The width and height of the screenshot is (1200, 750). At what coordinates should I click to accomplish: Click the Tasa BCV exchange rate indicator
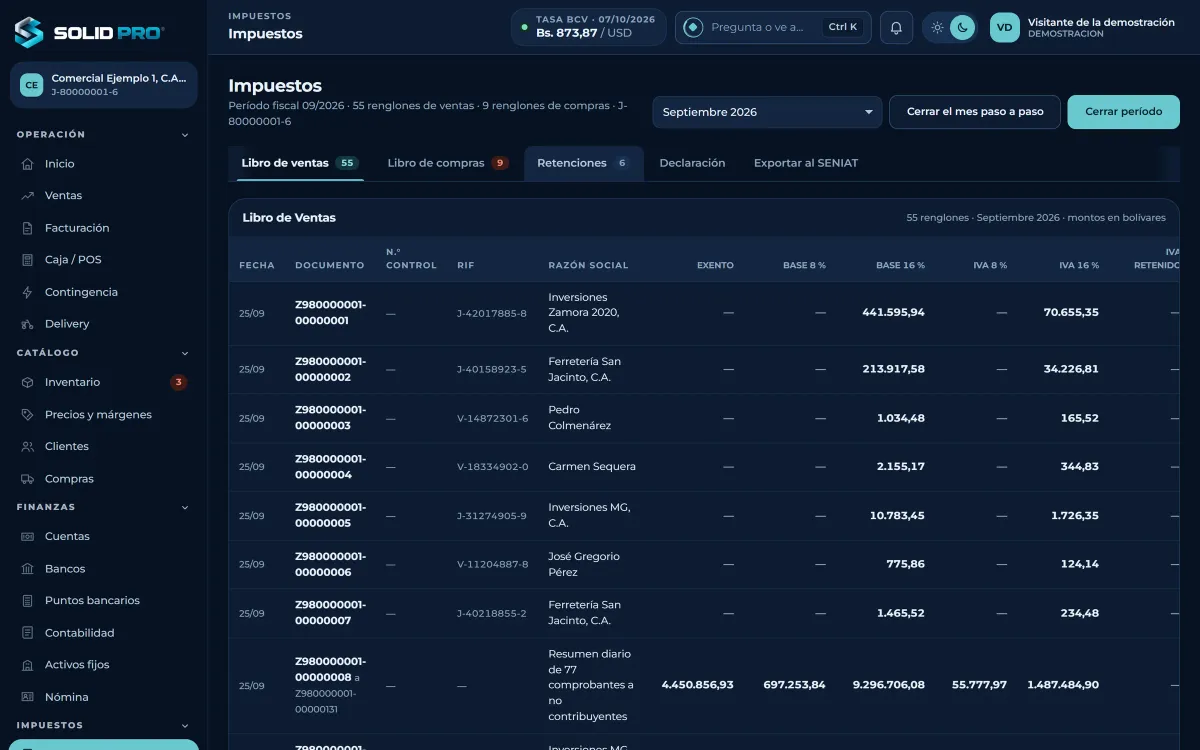point(589,27)
